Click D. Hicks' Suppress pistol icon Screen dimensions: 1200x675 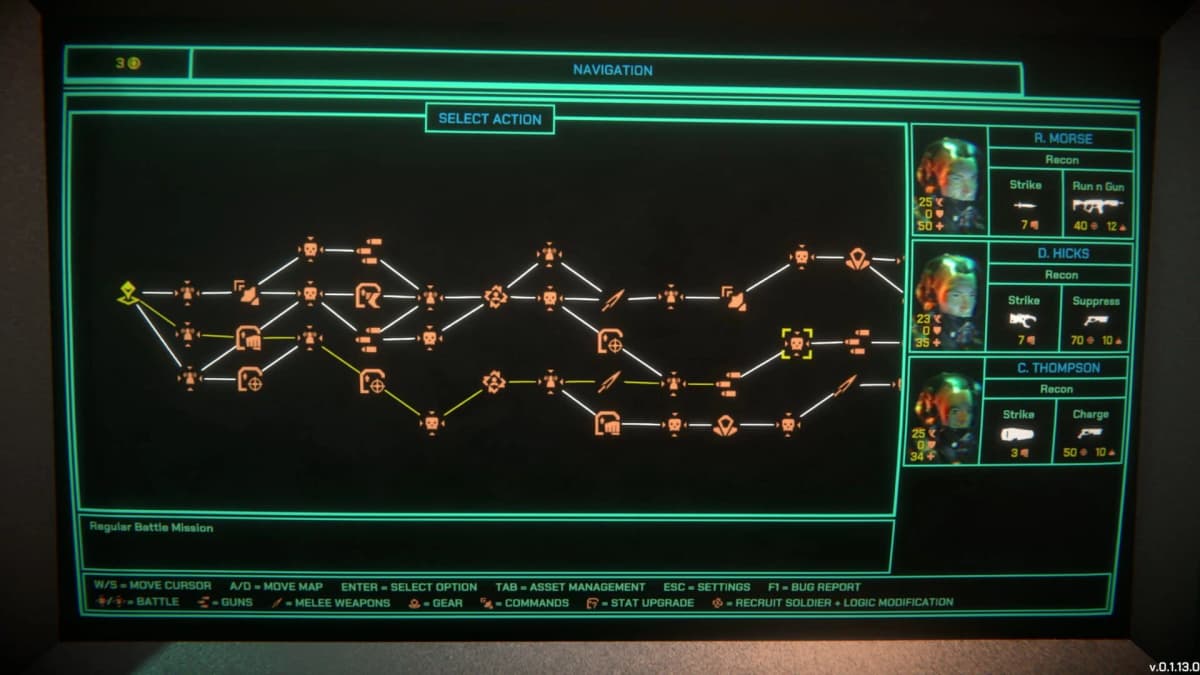(1096, 322)
